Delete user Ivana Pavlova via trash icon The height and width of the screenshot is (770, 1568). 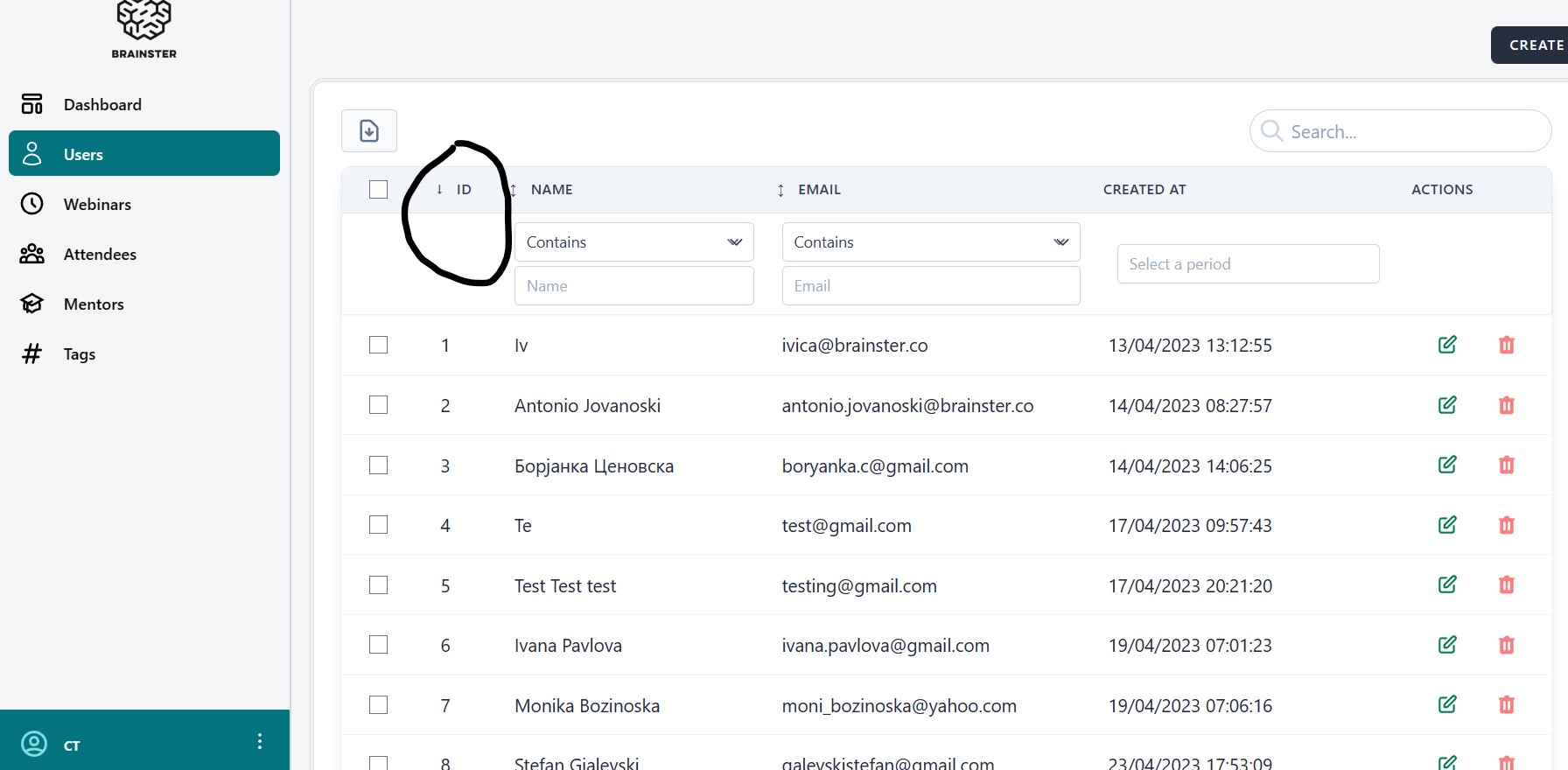click(1506, 645)
